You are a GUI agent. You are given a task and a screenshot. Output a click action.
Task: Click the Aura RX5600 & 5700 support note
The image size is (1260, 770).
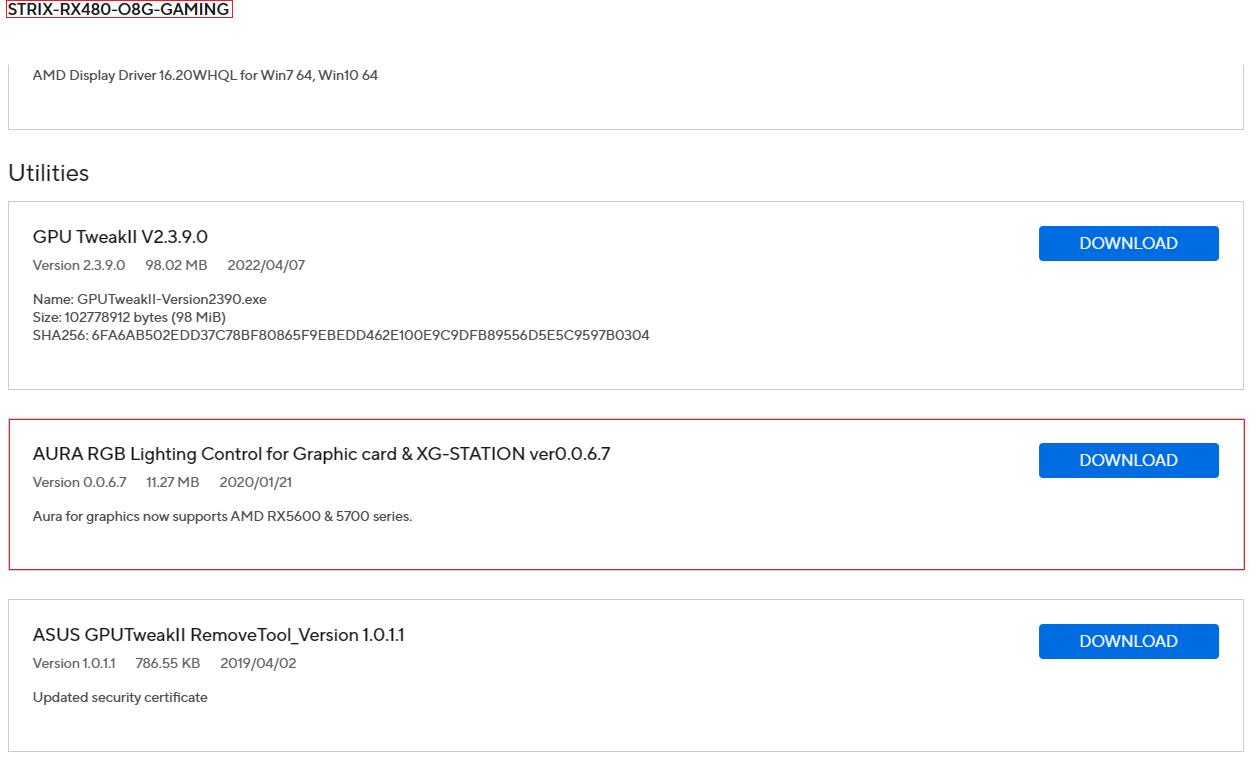(x=222, y=516)
